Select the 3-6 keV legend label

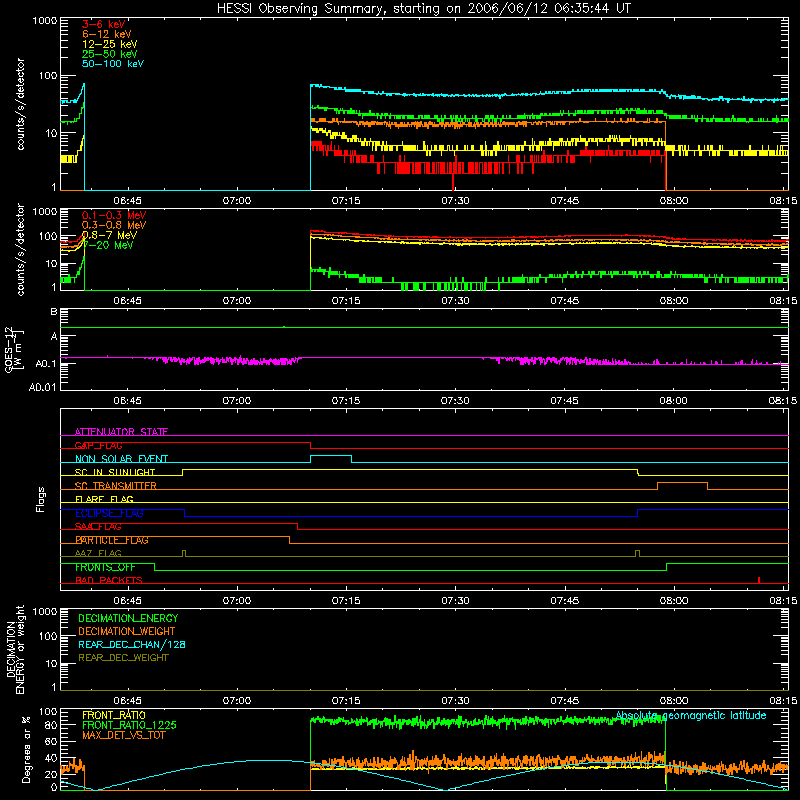coord(104,24)
